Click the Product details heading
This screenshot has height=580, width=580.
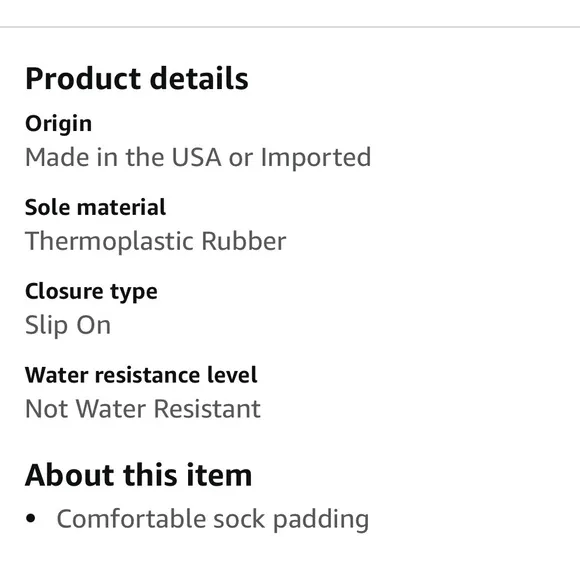[x=136, y=79]
